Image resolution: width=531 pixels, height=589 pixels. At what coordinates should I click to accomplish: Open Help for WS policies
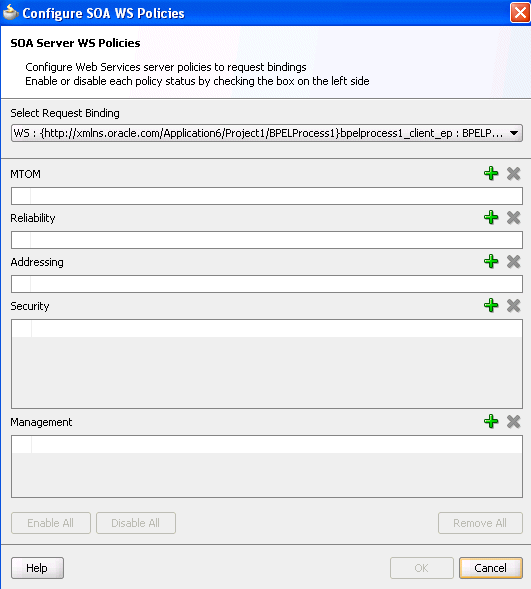coord(37,568)
